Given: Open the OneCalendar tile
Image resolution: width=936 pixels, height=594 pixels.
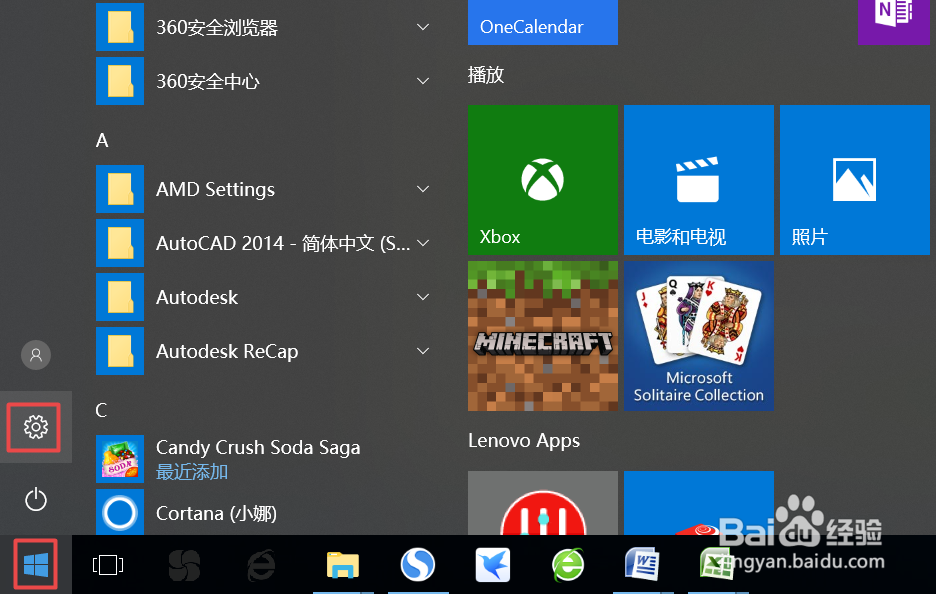Looking at the screenshot, I should 543,22.
